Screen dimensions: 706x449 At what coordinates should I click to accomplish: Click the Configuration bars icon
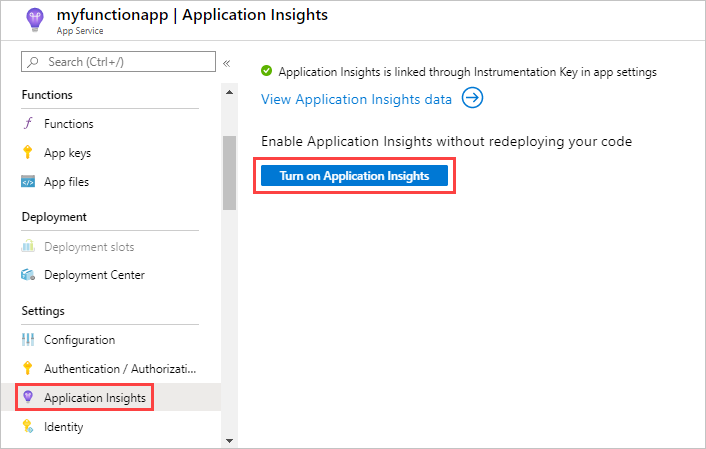[28, 340]
